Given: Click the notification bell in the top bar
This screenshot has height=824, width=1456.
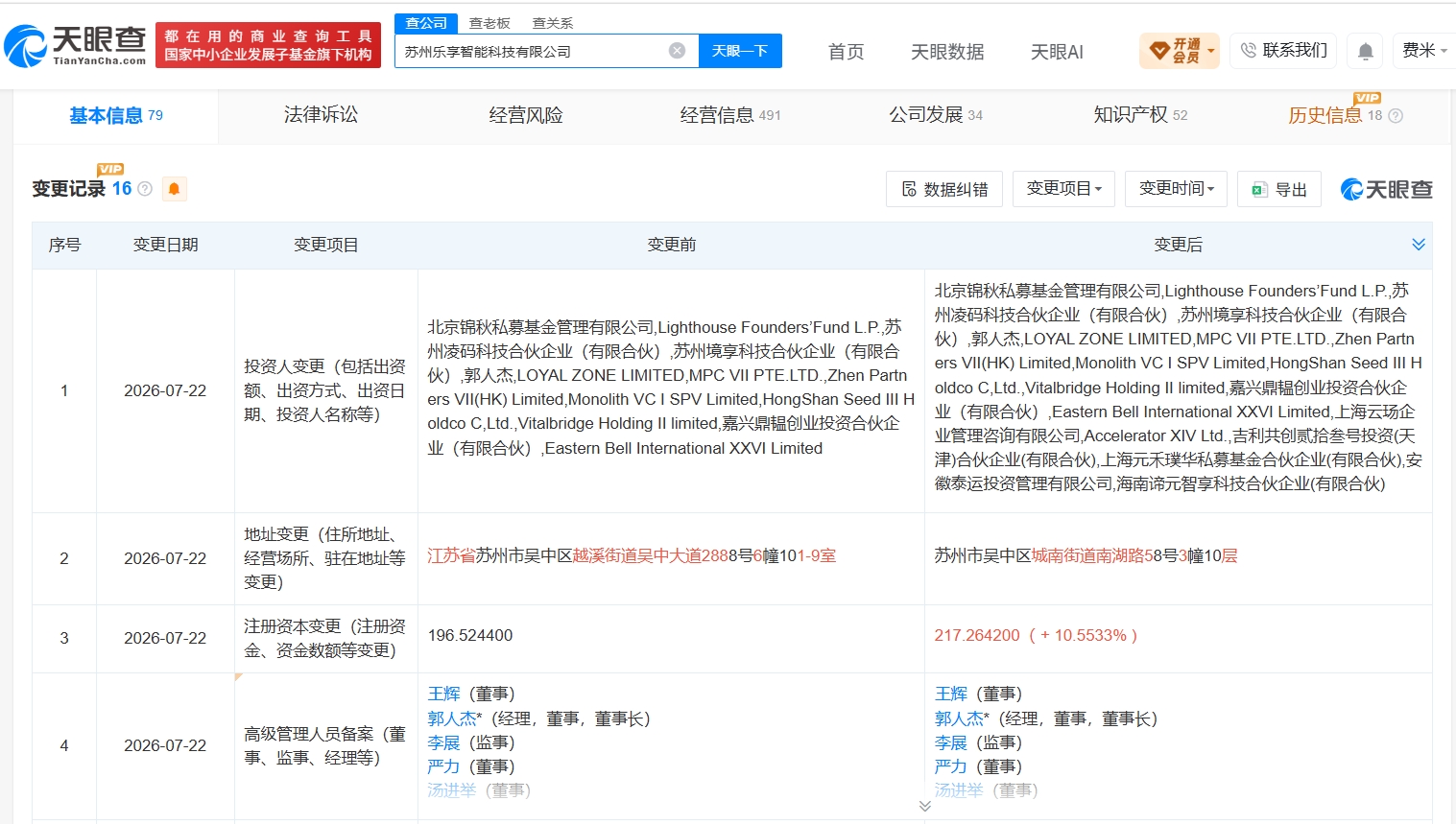Looking at the screenshot, I should point(1366,51).
